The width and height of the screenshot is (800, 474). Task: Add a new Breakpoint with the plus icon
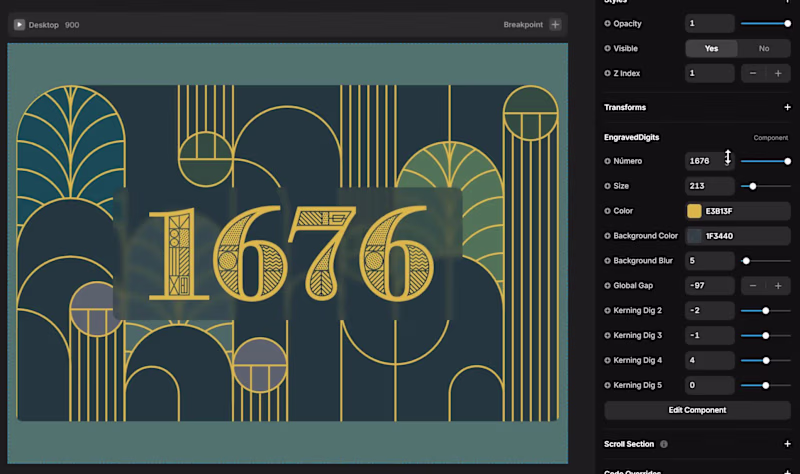[555, 24]
